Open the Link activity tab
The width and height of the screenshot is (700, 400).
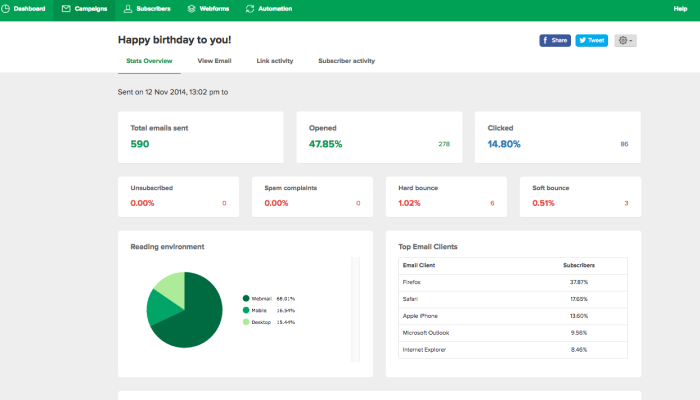coord(275,61)
